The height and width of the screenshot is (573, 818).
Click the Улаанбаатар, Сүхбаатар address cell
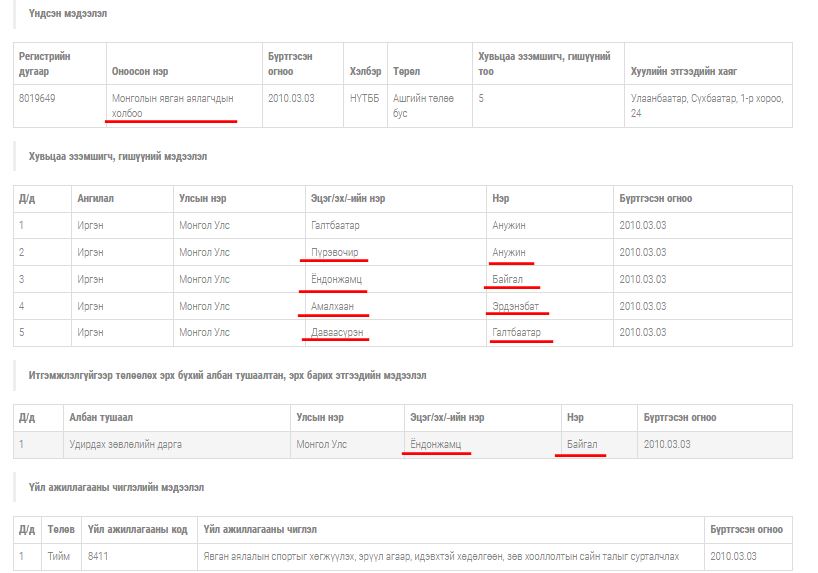(x=706, y=105)
